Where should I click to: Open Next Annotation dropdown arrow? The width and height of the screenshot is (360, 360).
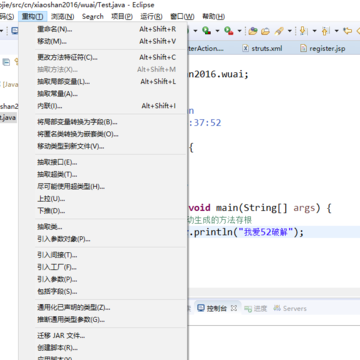(314, 31)
